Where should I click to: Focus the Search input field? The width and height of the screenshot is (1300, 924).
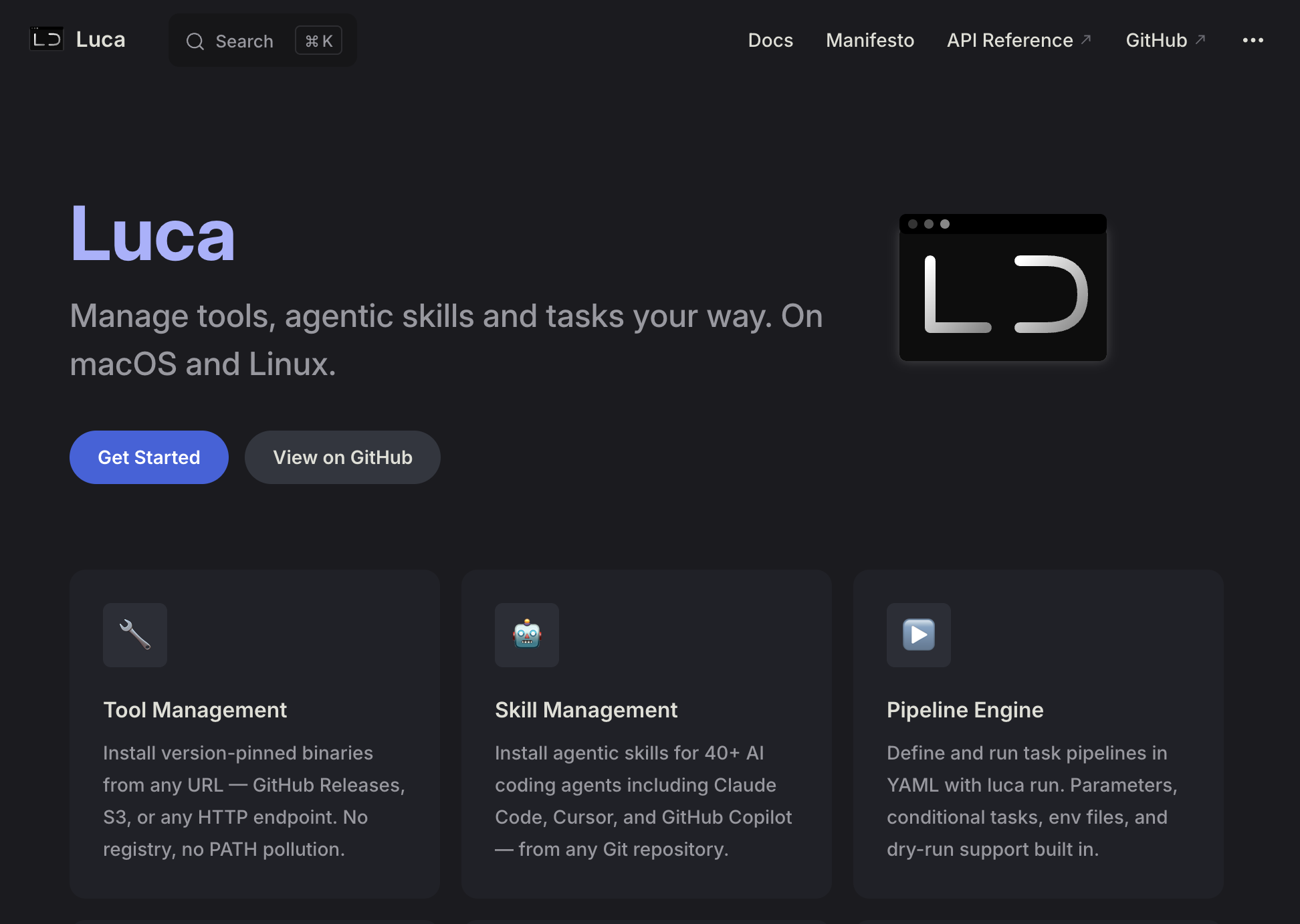(263, 40)
